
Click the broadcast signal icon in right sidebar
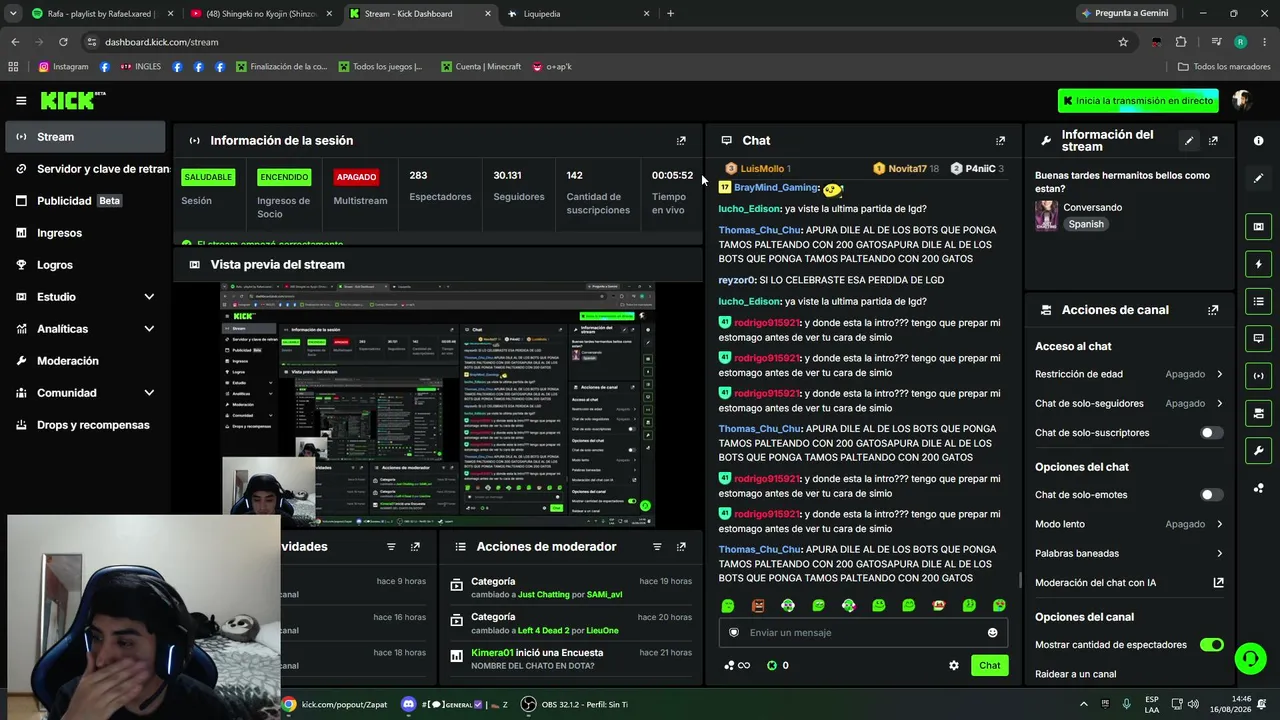click(1258, 376)
